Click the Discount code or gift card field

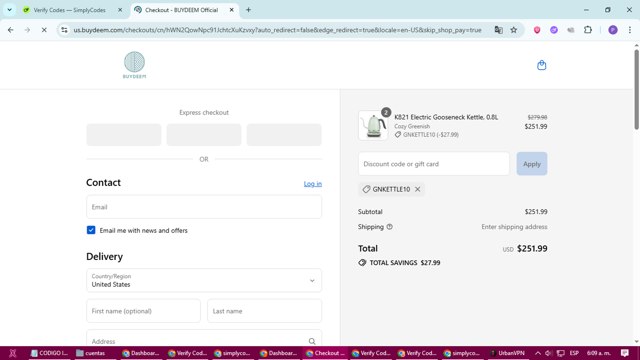coord(433,164)
